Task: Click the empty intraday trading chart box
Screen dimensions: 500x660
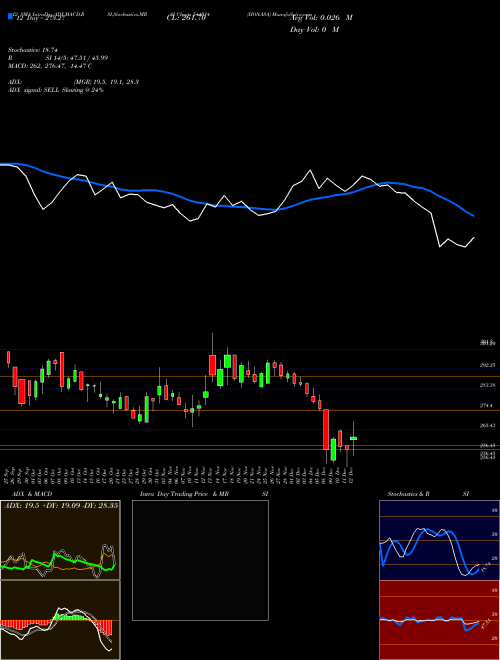Action: pos(200,560)
